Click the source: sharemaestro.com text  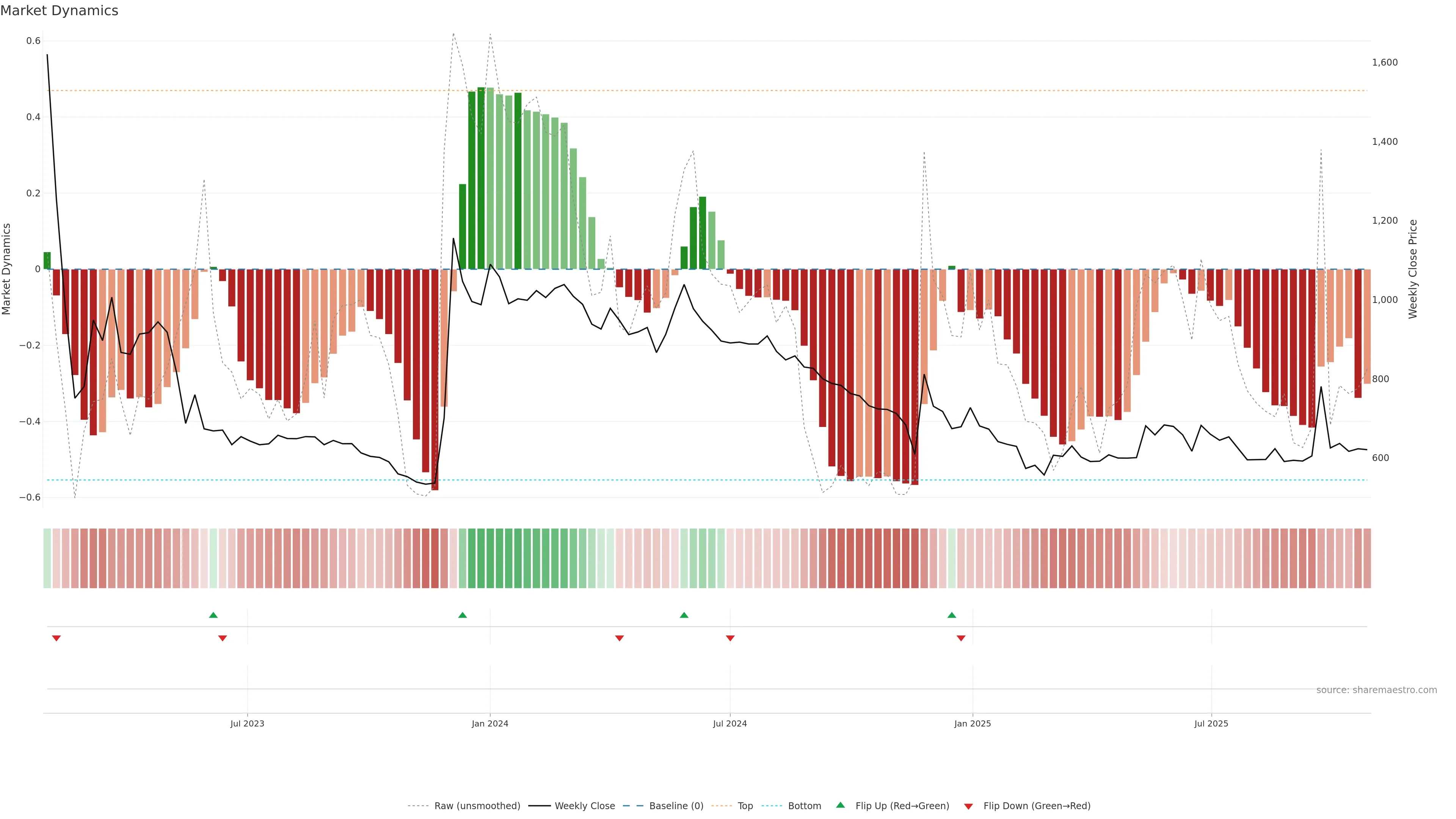pos(1376,690)
